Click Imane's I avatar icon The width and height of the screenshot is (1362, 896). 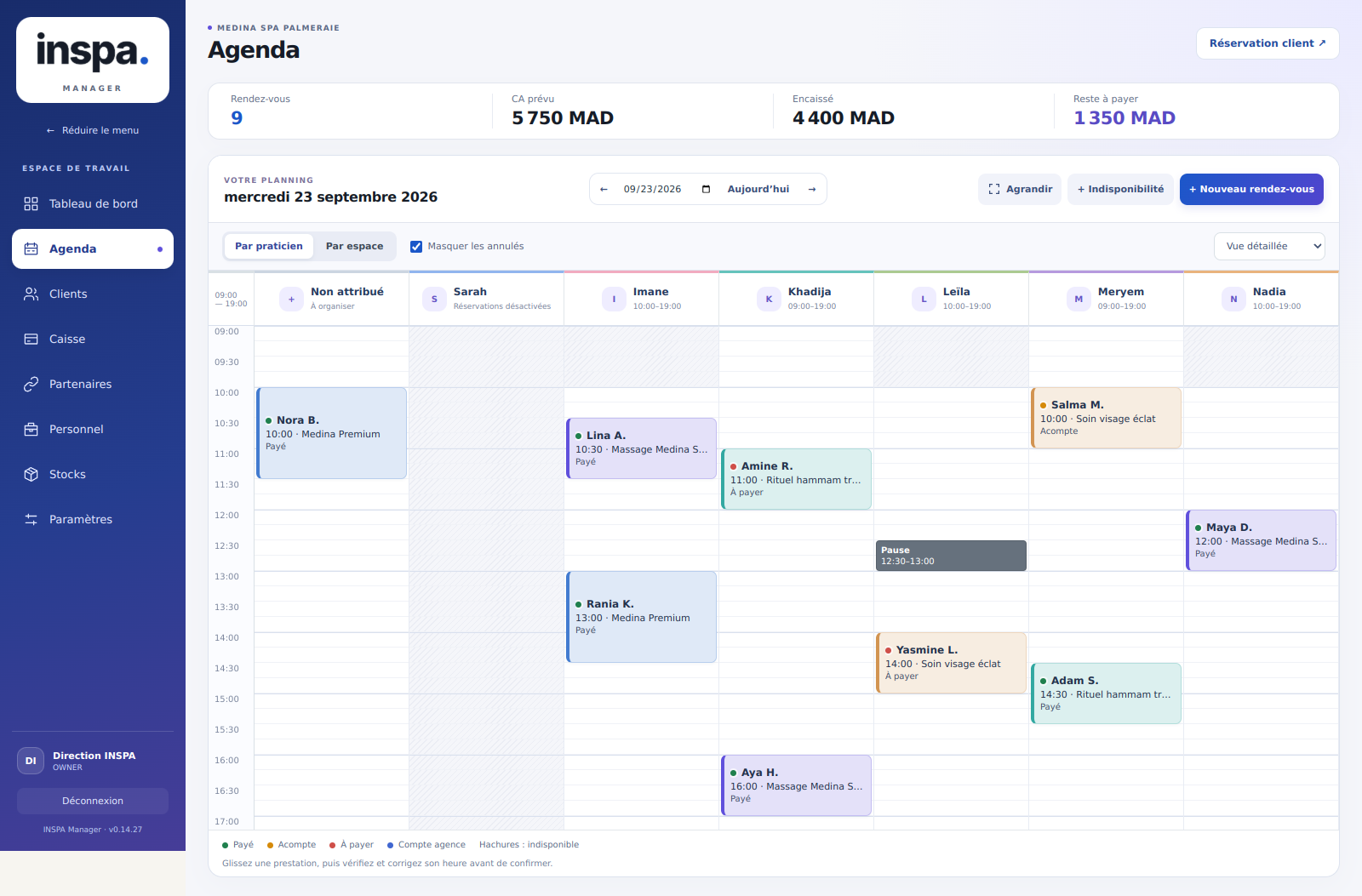[614, 299]
